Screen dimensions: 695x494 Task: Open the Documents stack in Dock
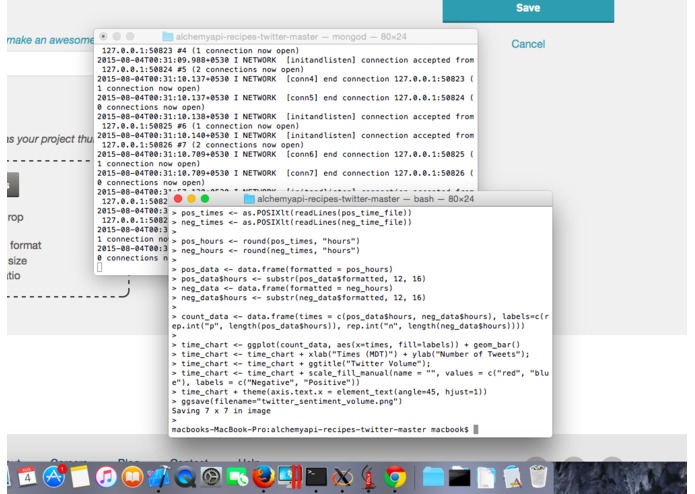486,477
